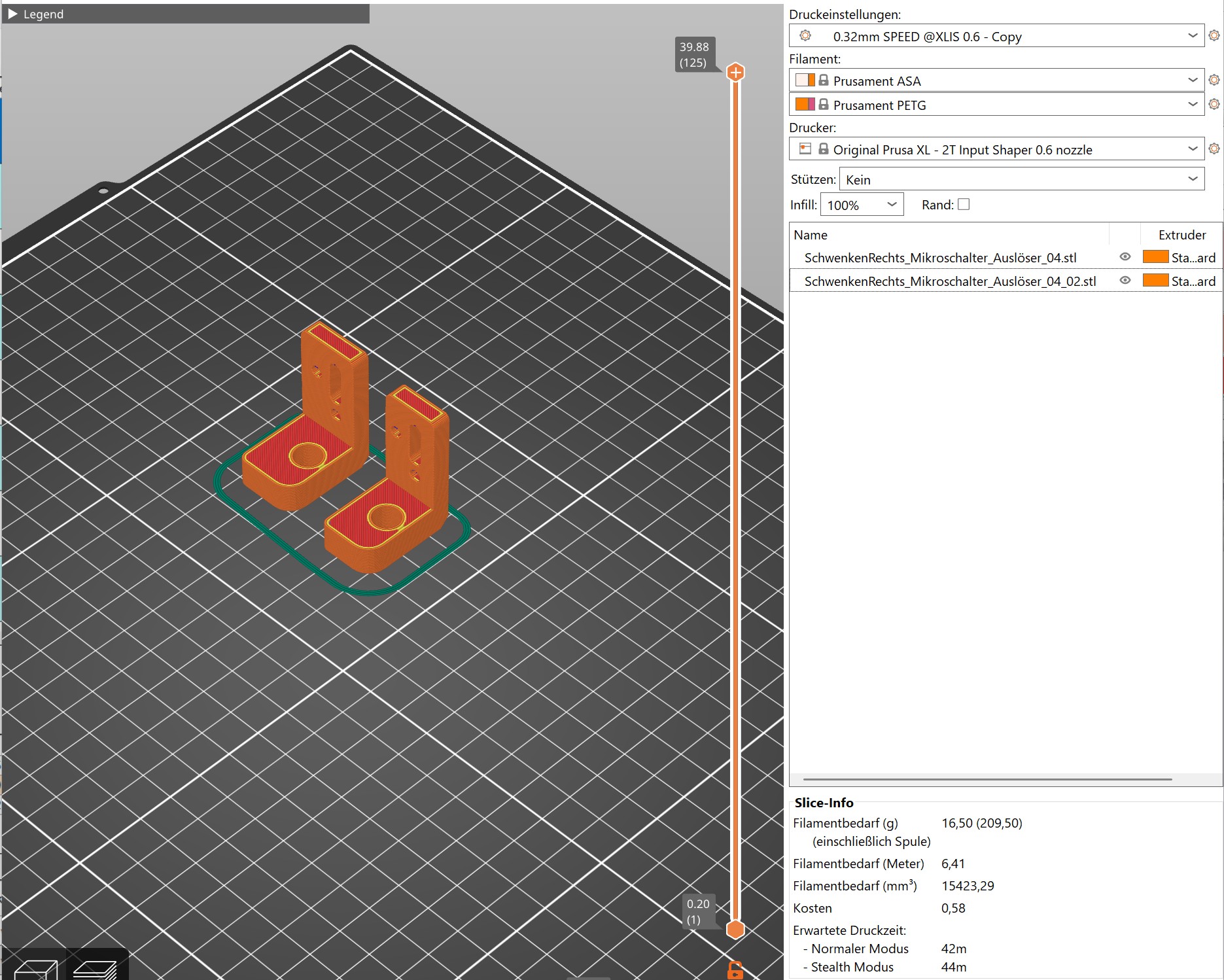Click the bottom layer label 0.20 (1)
Screen dimensions: 1224x980
pyautogui.click(x=698, y=911)
